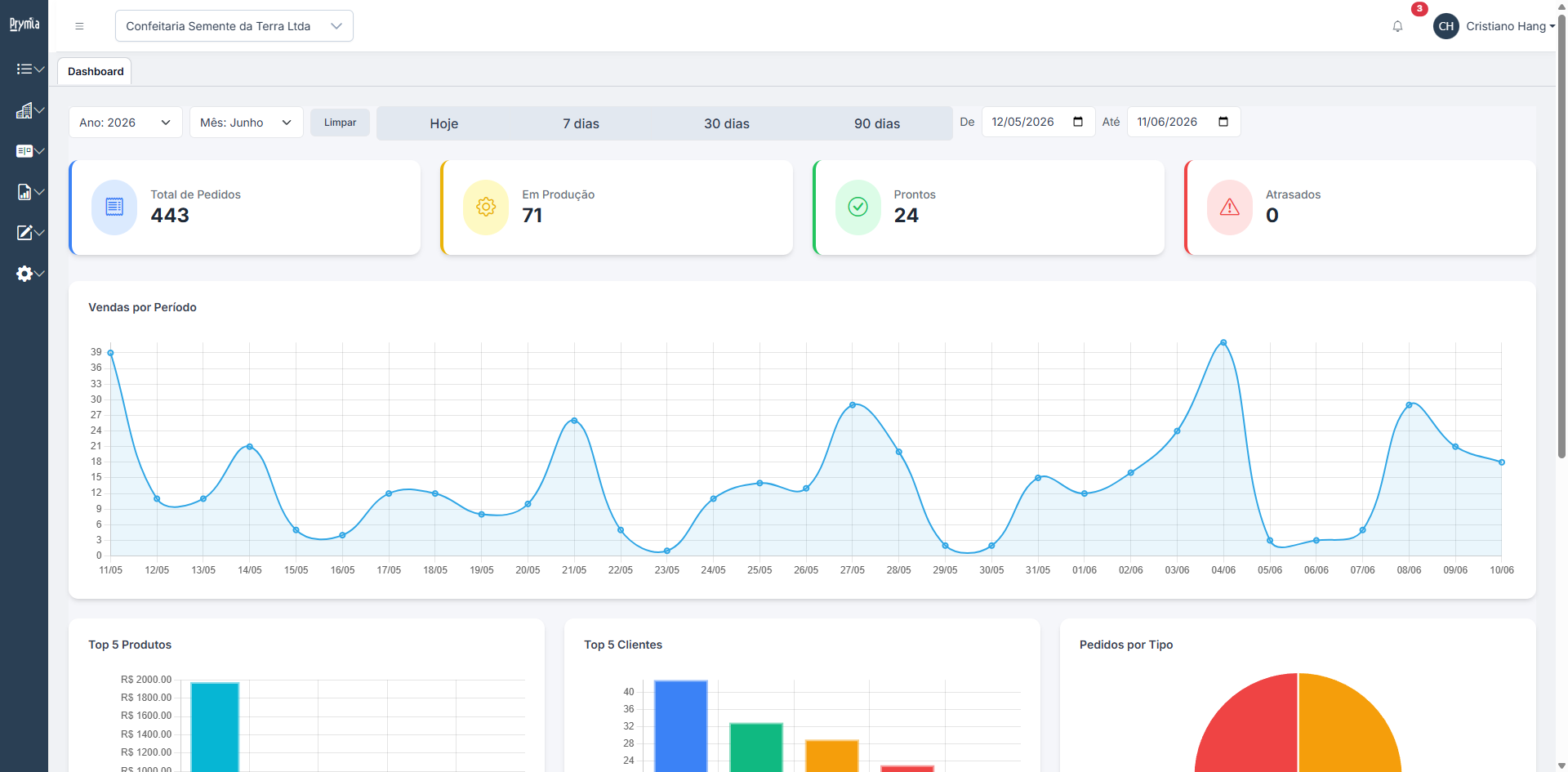Click the Top 5 Produtos heading
This screenshot has height=772, width=1568.
(x=130, y=645)
